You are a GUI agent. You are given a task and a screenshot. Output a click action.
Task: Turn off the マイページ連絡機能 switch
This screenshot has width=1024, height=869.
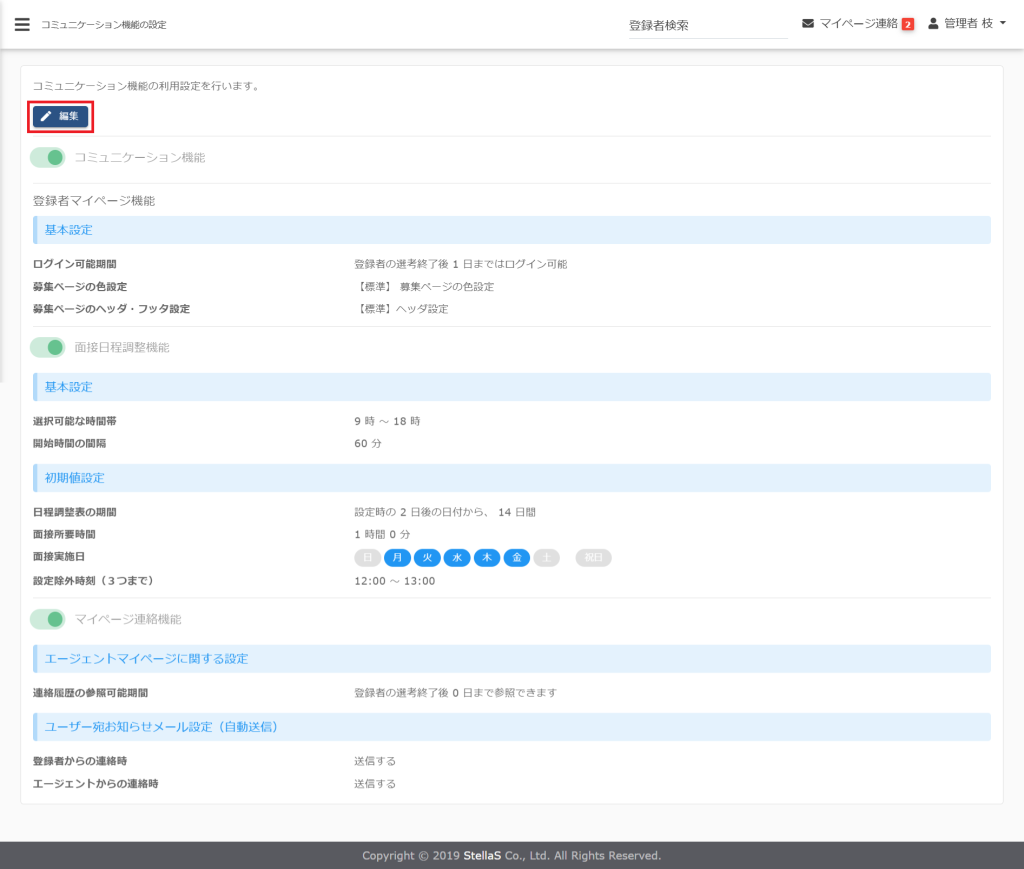tap(48, 620)
